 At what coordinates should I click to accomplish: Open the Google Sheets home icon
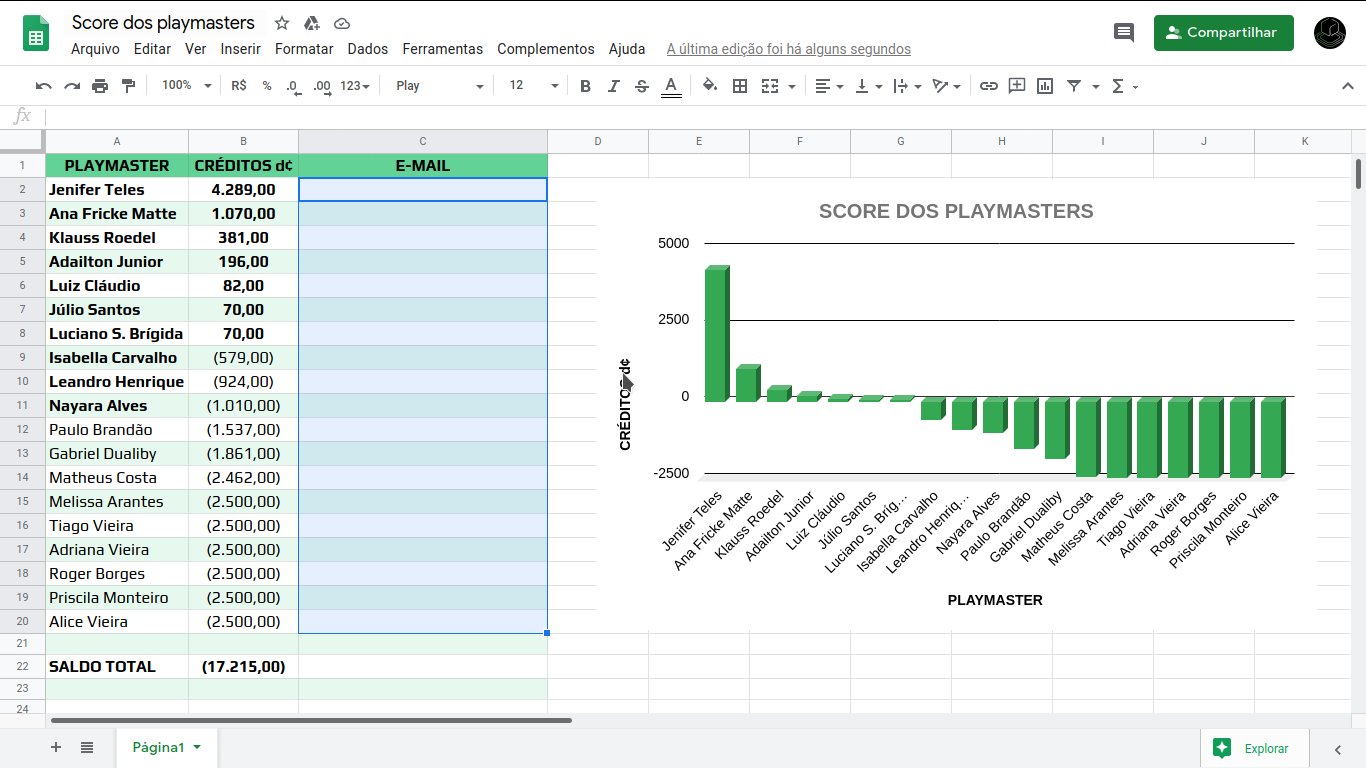coord(36,33)
